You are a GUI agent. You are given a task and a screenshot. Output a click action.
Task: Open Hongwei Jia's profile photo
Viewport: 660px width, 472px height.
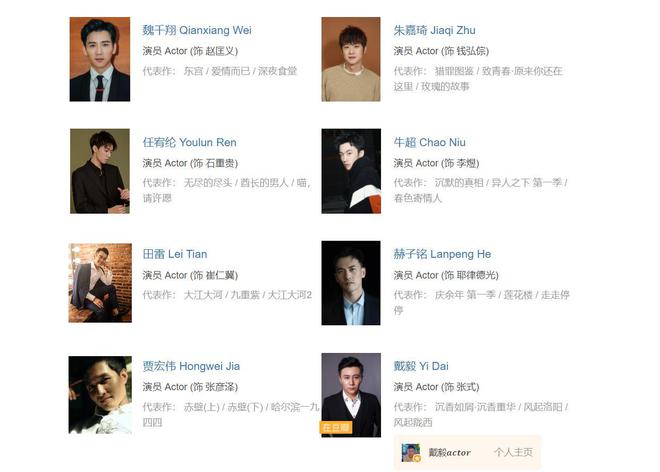coord(100,395)
